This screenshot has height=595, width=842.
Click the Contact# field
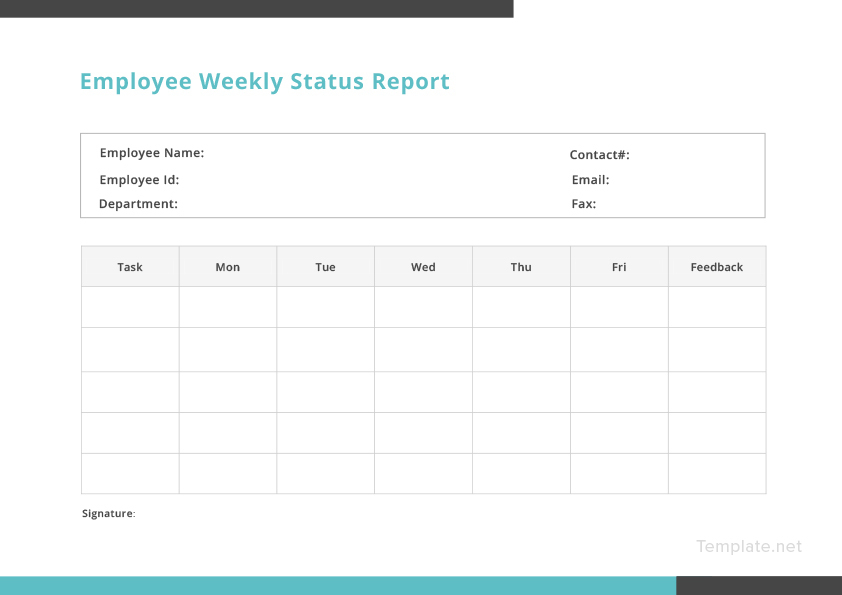click(600, 154)
